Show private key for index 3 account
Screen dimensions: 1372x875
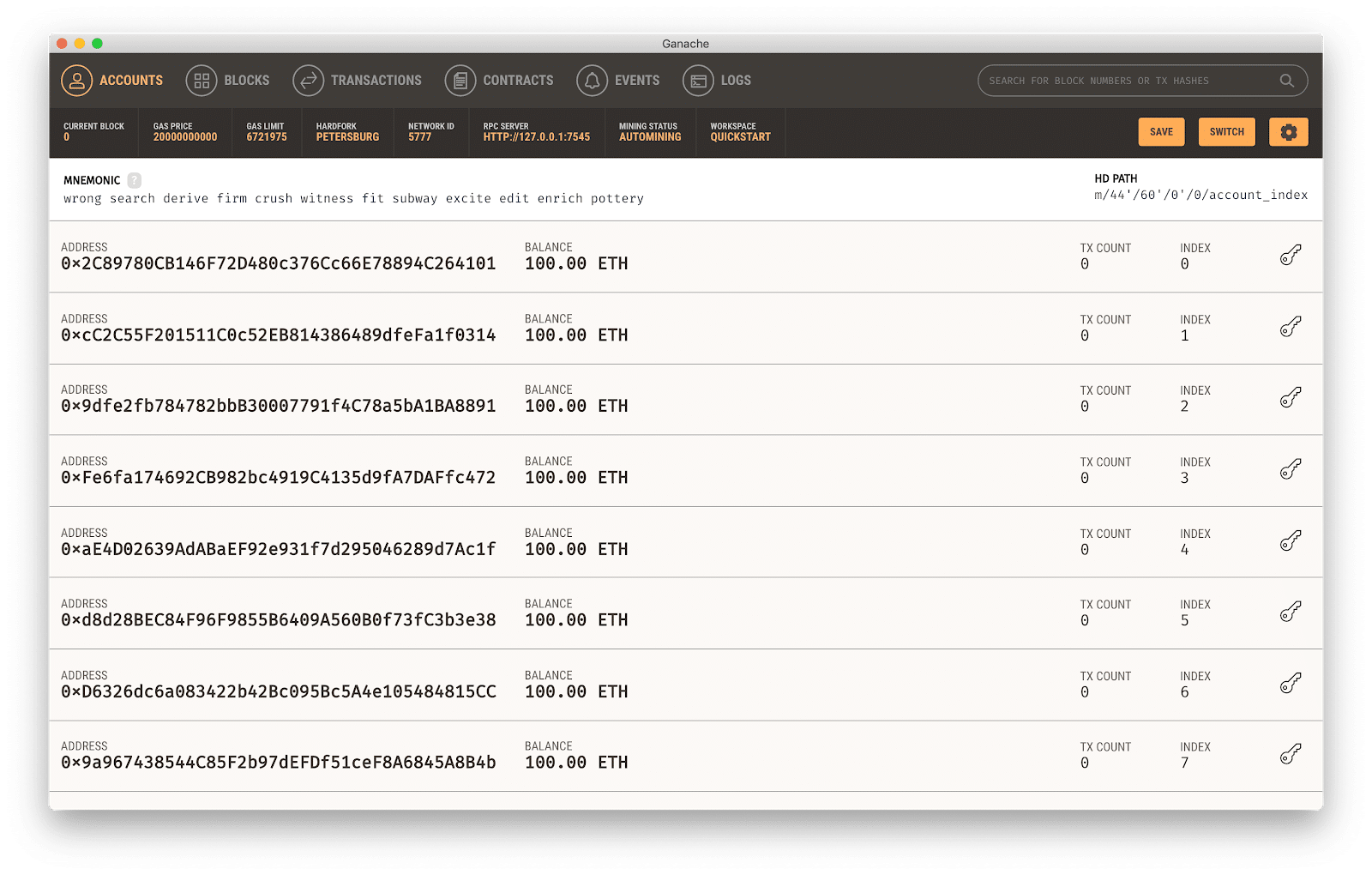coord(1291,469)
